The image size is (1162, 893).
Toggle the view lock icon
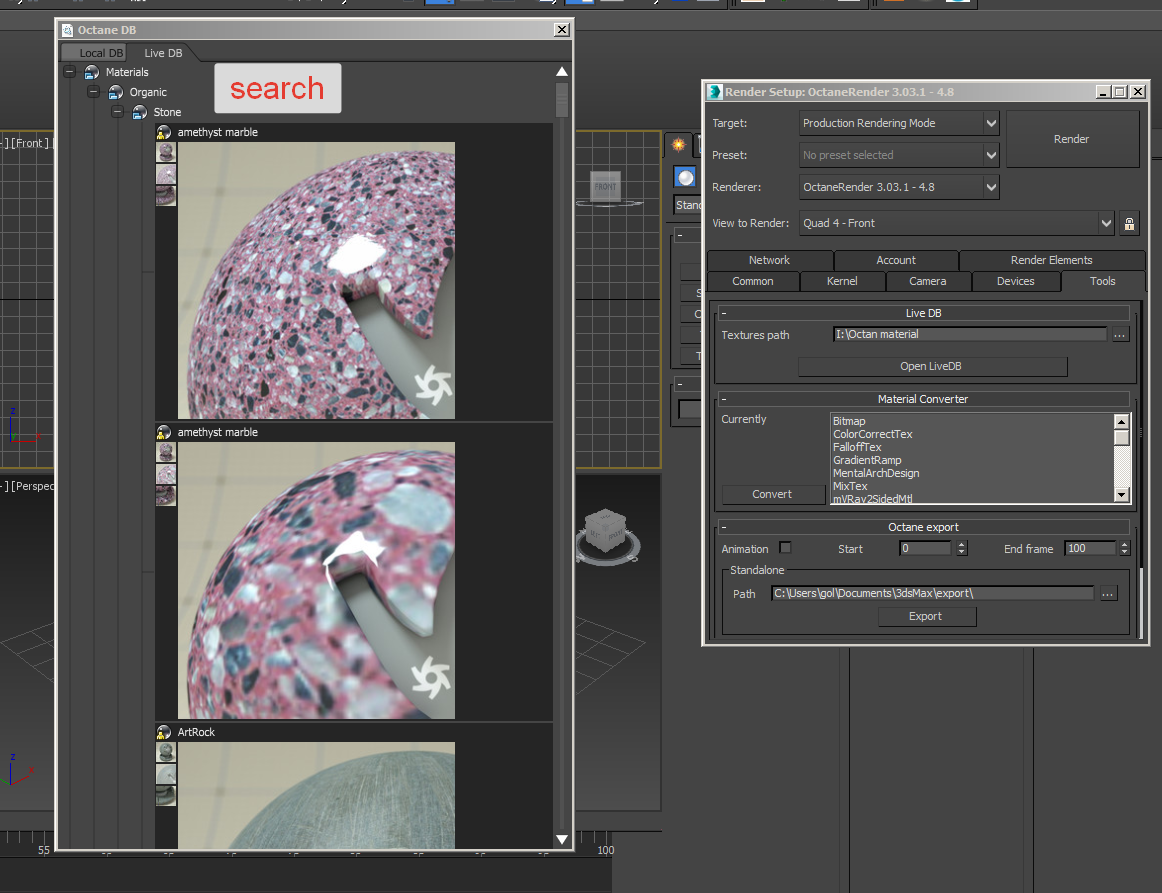1129,224
